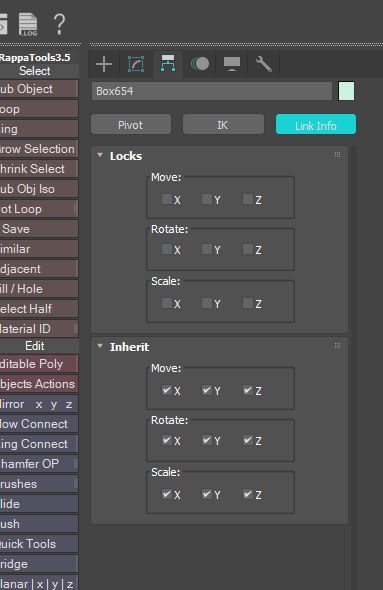The image size is (383, 590).
Task: Click the Select Half button
Action: tap(39, 309)
